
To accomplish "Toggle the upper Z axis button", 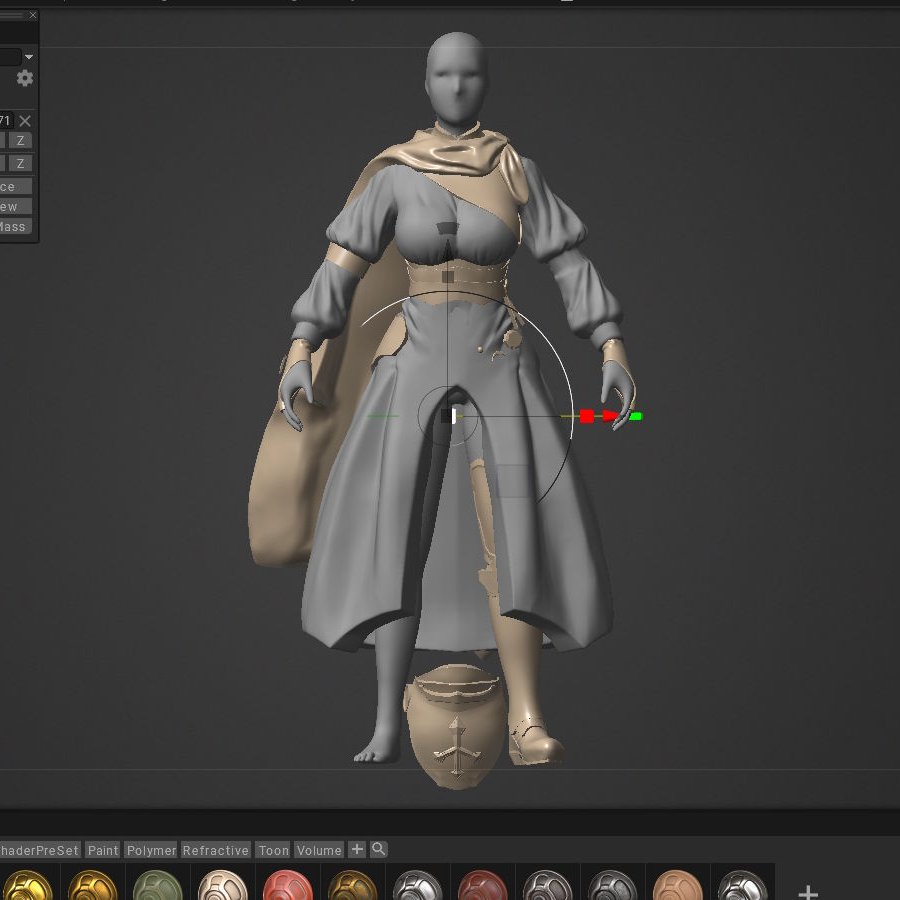I will click(20, 140).
